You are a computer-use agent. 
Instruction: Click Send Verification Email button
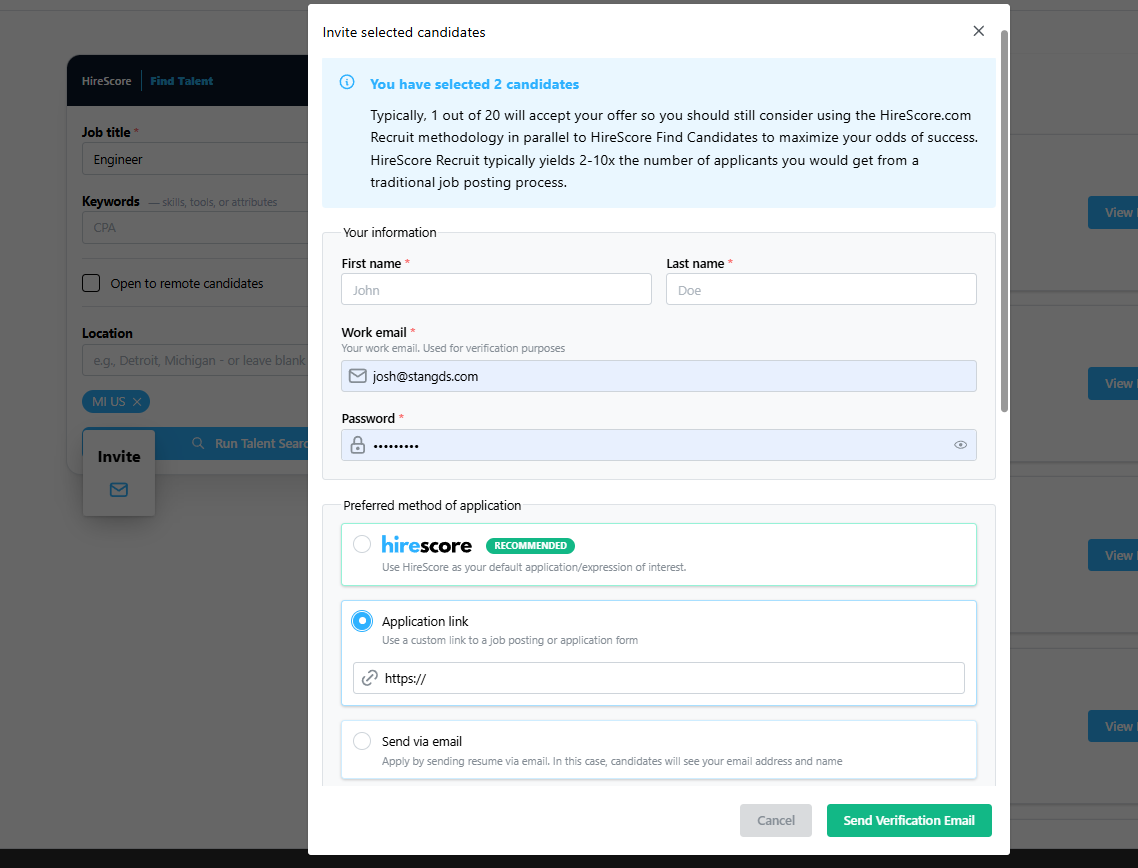[909, 820]
